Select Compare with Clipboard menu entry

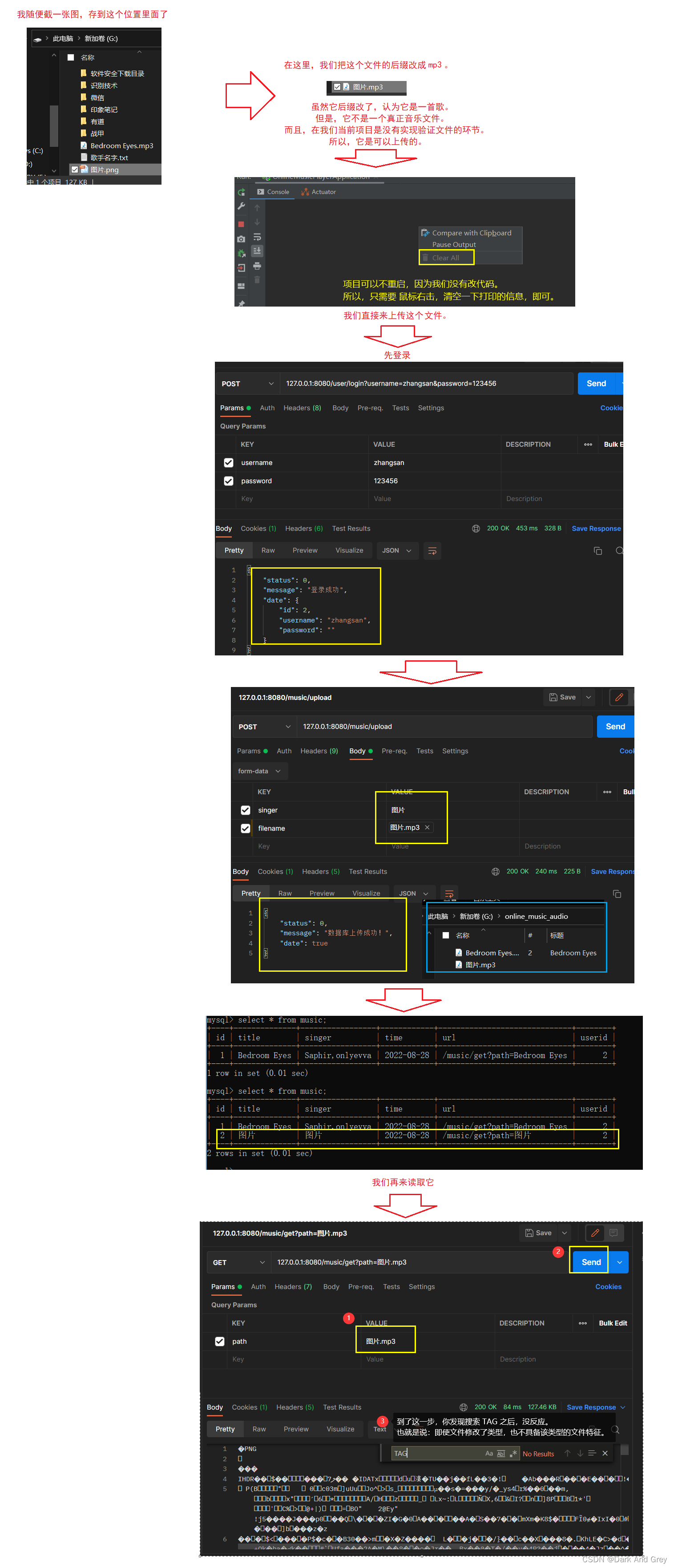pyautogui.click(x=471, y=233)
